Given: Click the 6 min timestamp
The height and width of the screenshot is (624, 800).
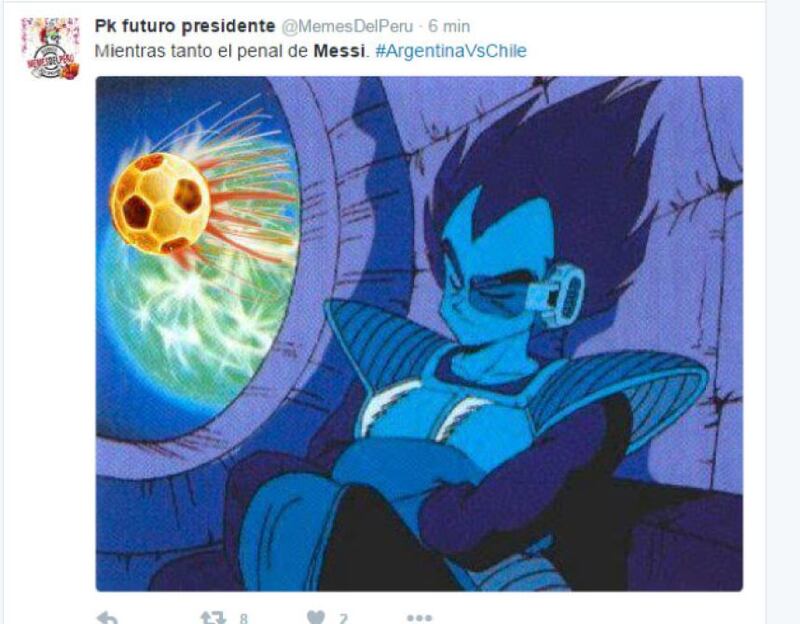Looking at the screenshot, I should point(449,26).
